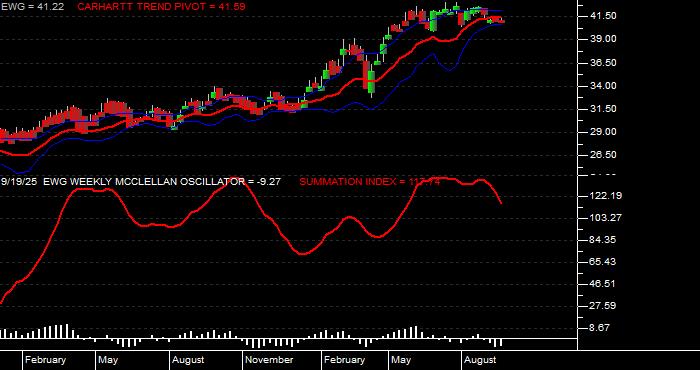The image size is (700, 370).
Task: Click the 46.51 oscillator axis value
Action: click(604, 284)
